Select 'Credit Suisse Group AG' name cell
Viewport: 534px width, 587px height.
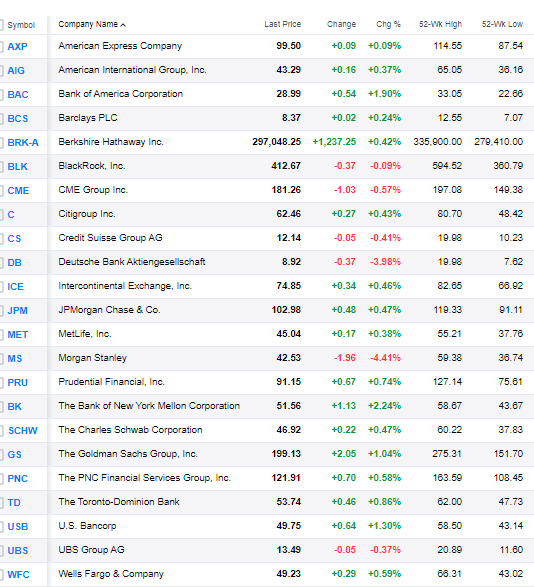[x=110, y=238]
